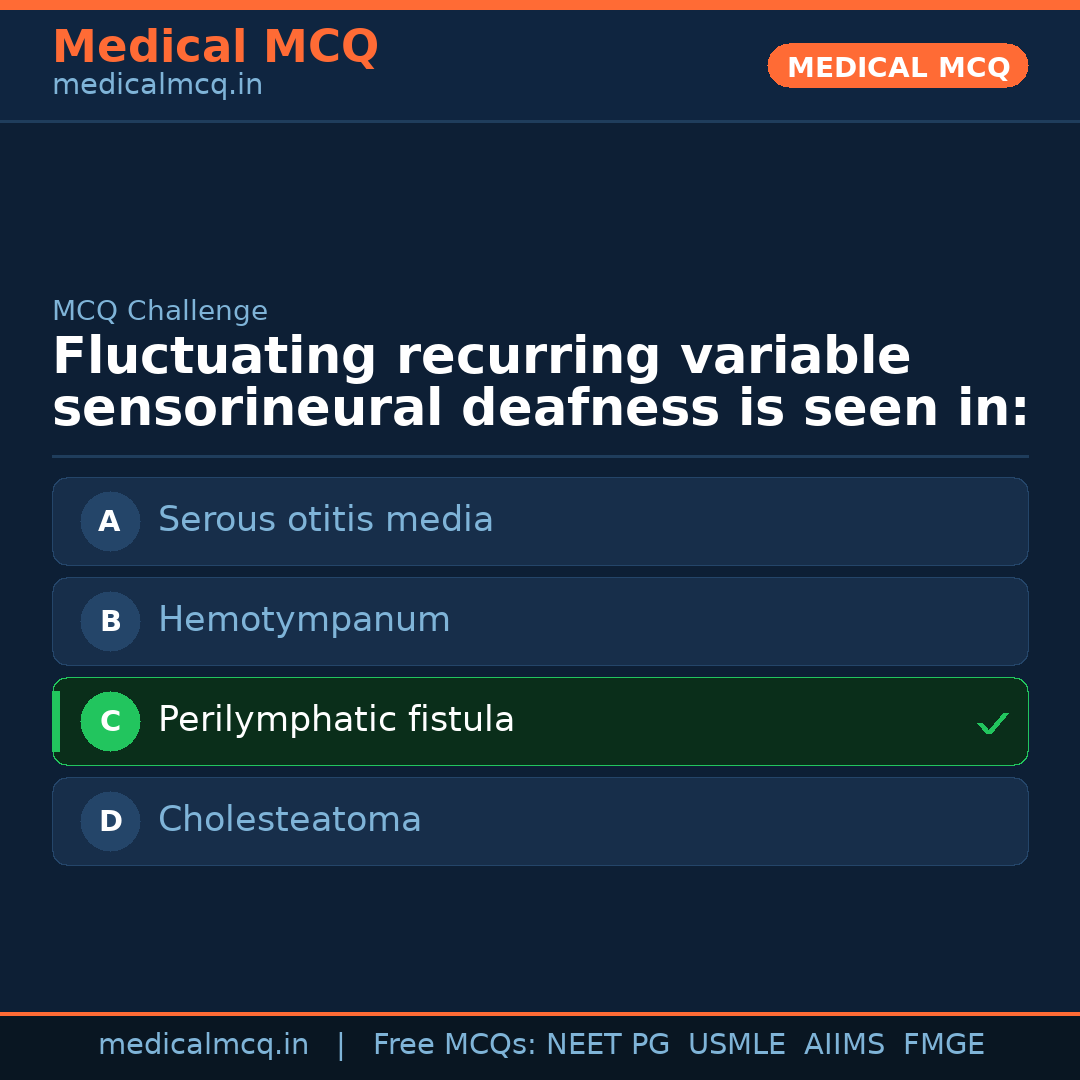Image resolution: width=1080 pixels, height=1080 pixels.
Task: Click the A option letter circle
Action: click(x=110, y=521)
